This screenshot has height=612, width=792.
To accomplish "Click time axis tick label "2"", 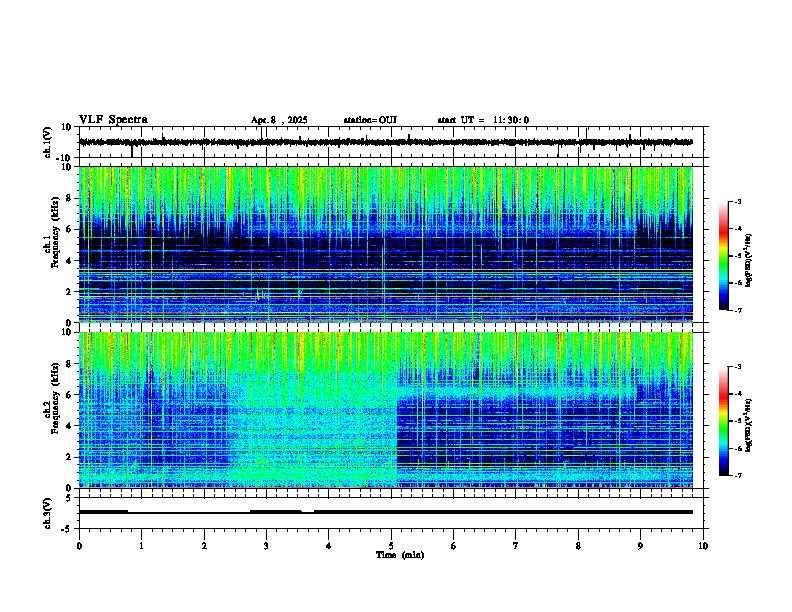I will pos(204,546).
